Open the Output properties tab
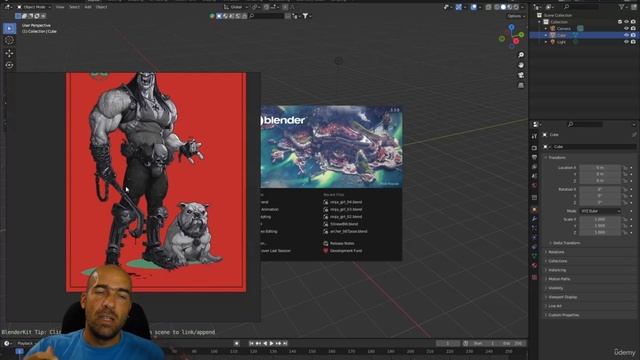The image size is (640, 360). click(534, 157)
